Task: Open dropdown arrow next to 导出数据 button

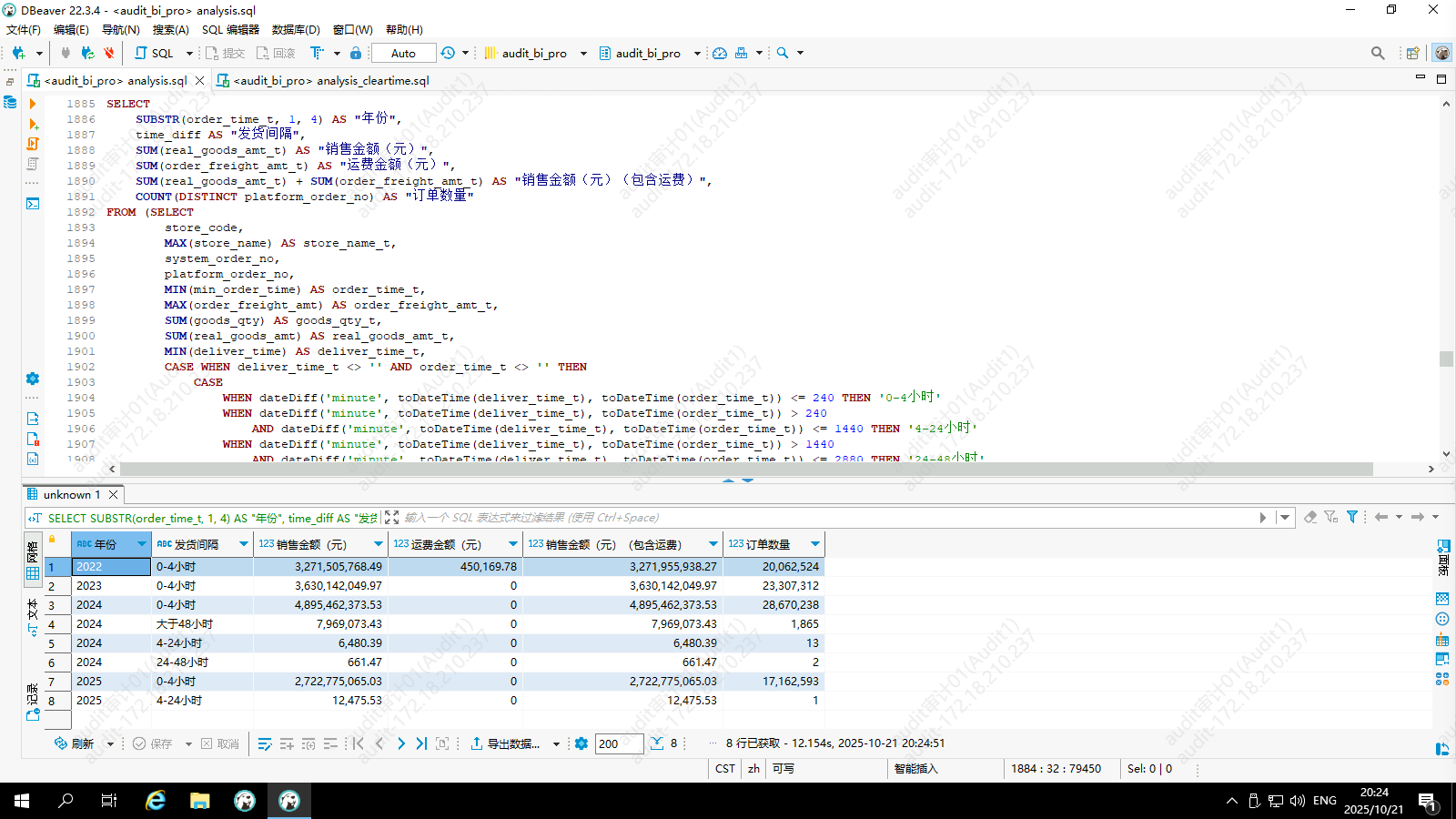Action: 556,743
